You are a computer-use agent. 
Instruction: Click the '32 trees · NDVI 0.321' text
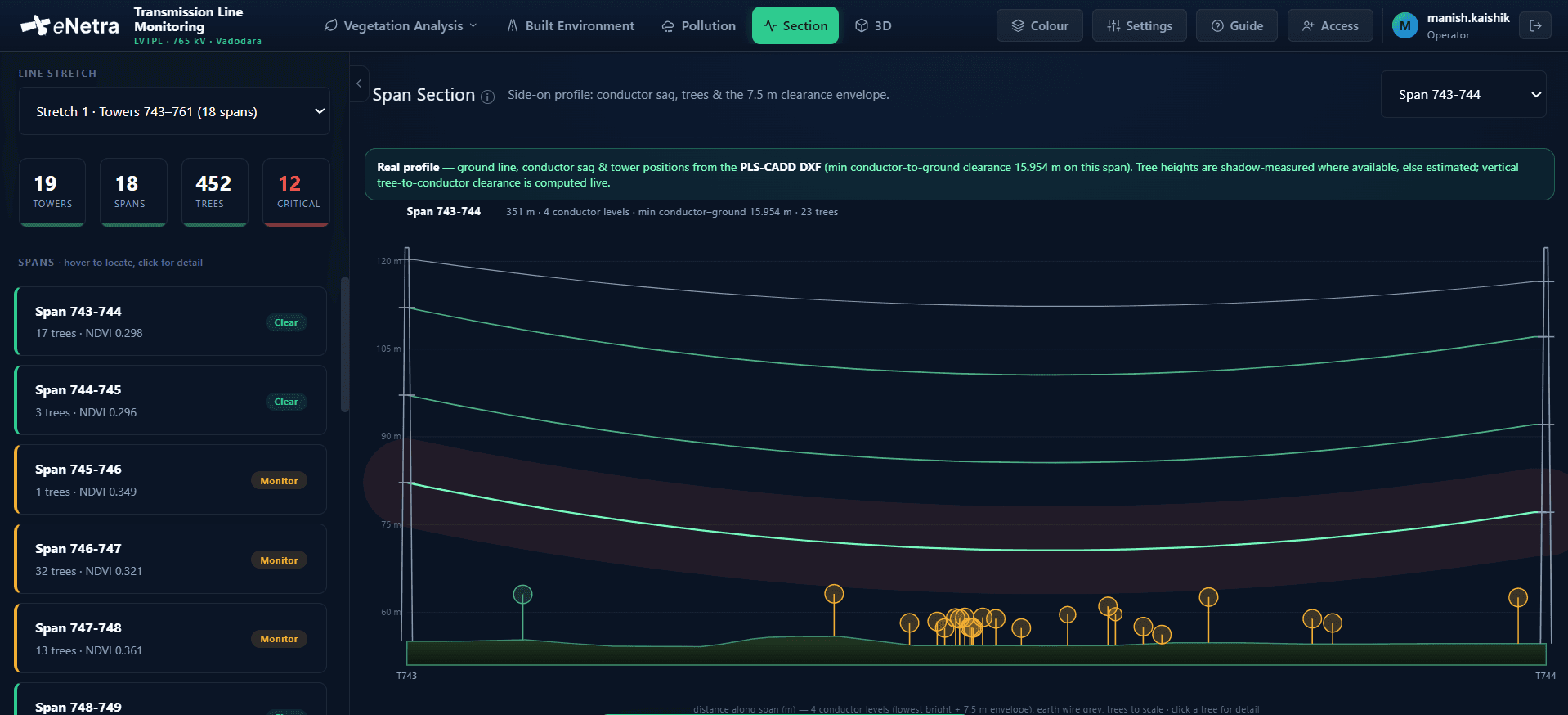coord(89,571)
